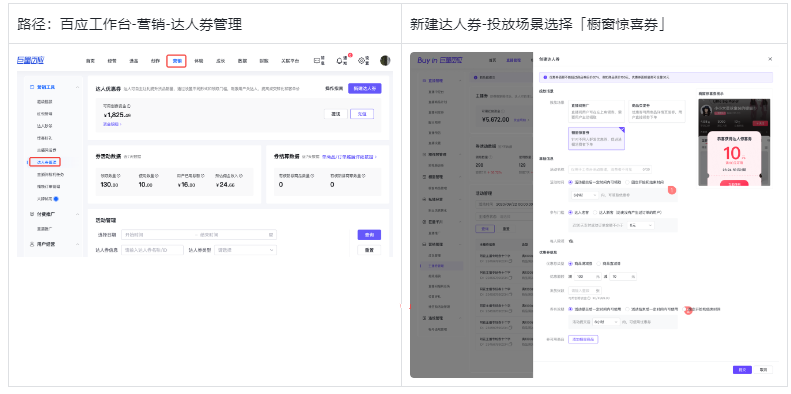791x394 pixels.
Task: Select first coupon type radio
Action: coord(571,263)
